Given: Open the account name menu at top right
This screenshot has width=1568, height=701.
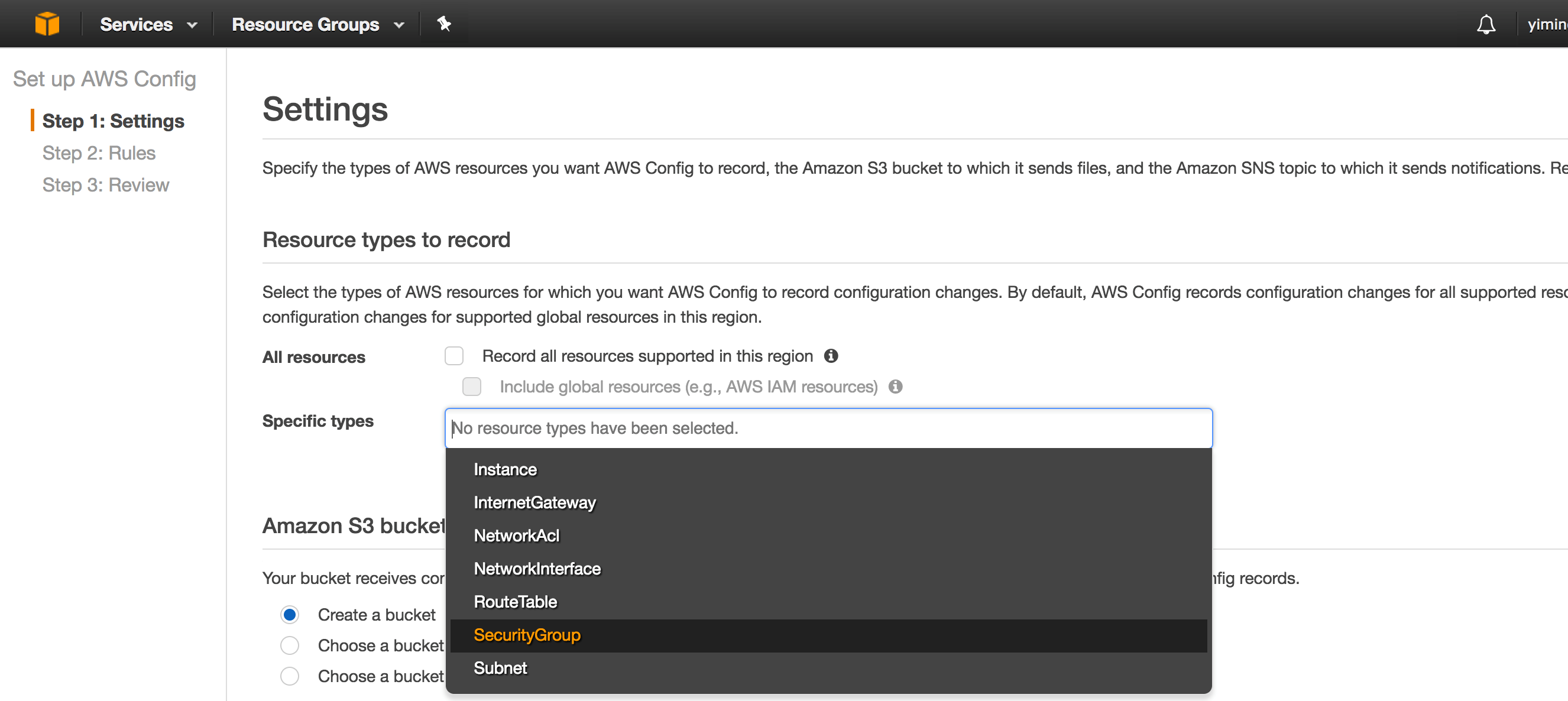Looking at the screenshot, I should point(1546,24).
